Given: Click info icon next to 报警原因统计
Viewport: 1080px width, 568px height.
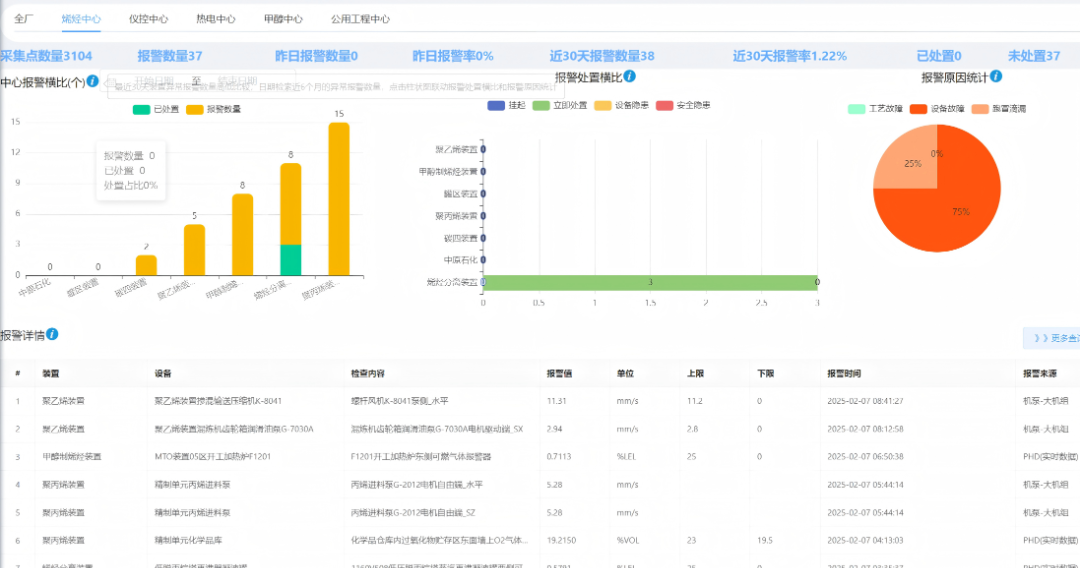Looking at the screenshot, I should pos(996,76).
